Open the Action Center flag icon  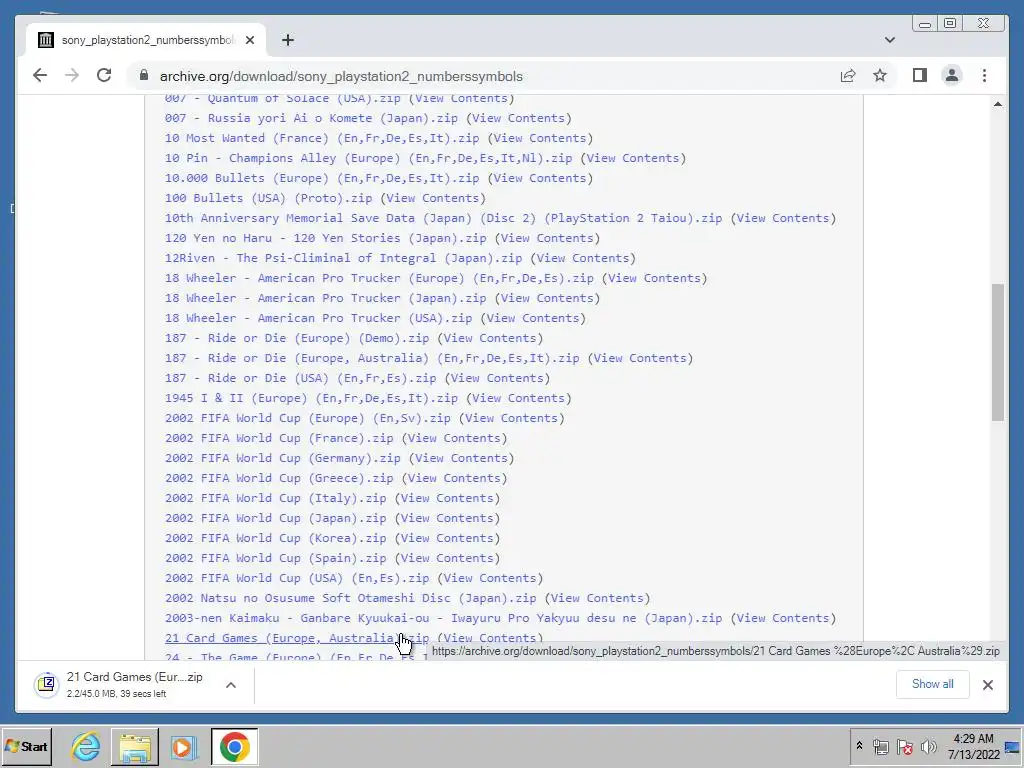coord(904,746)
